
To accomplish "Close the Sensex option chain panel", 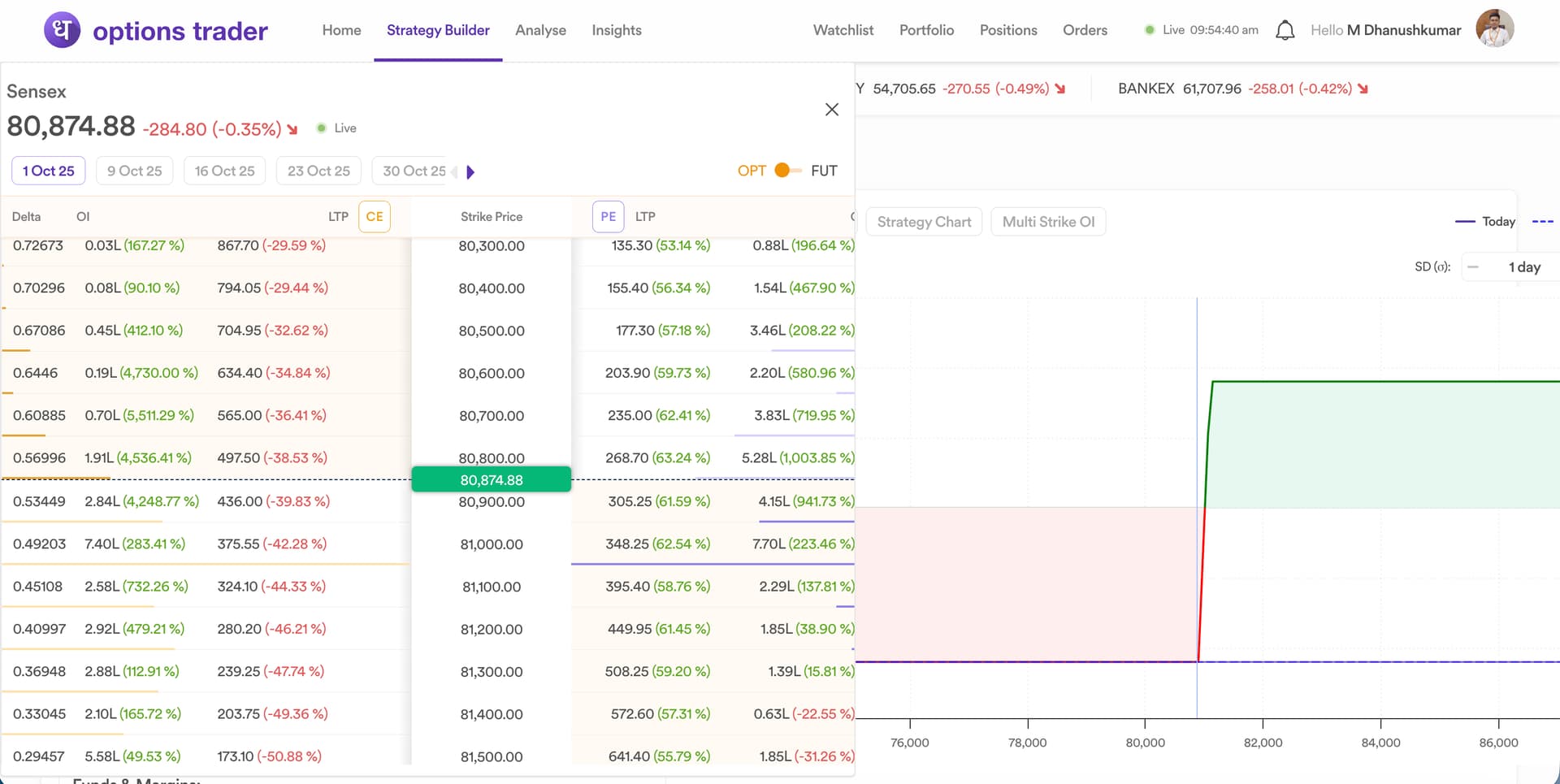I will [x=831, y=110].
